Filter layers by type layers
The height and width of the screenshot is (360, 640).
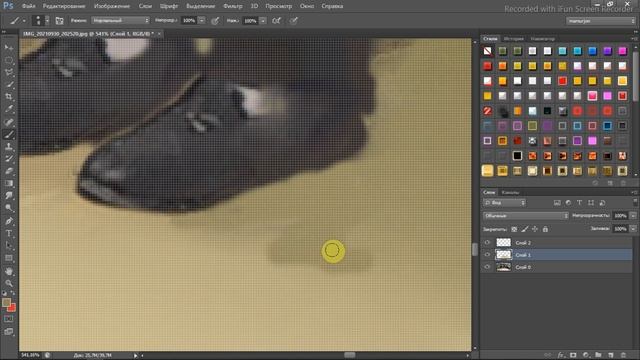click(x=580, y=203)
